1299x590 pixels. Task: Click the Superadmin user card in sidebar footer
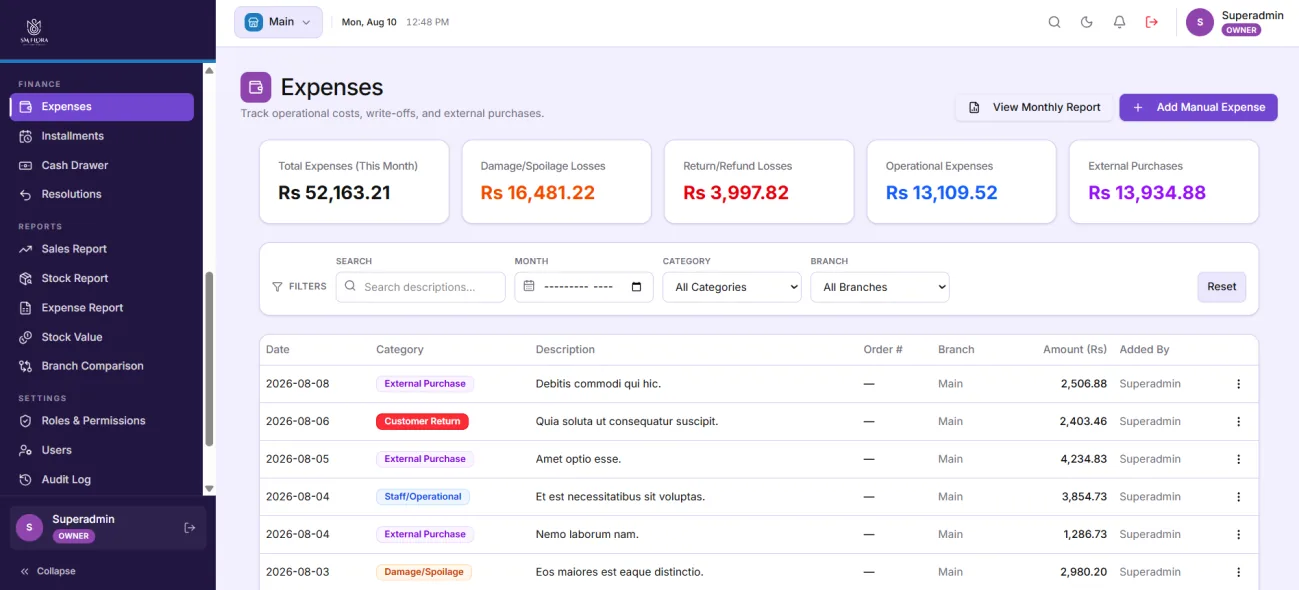(x=108, y=527)
